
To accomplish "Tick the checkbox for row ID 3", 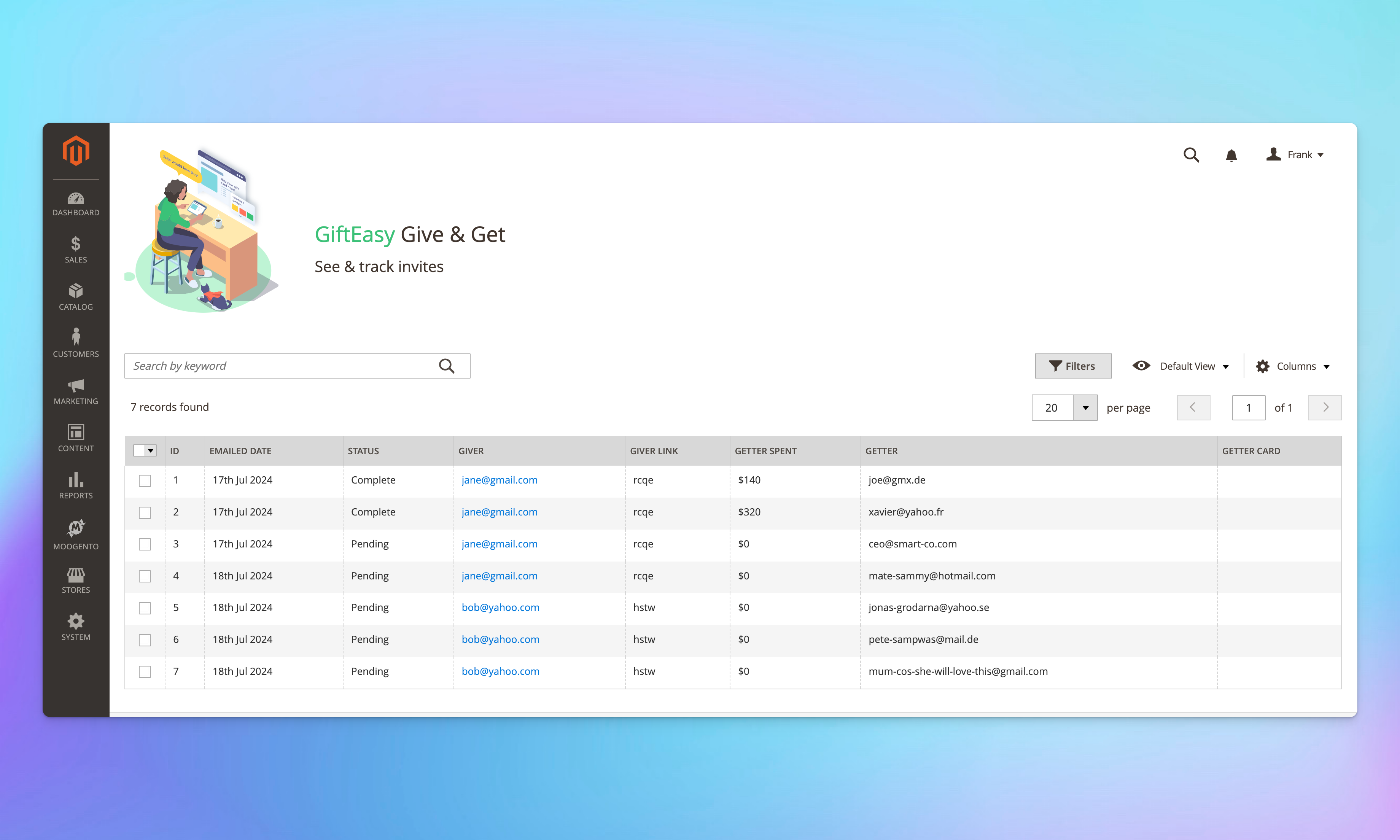I will [145, 544].
